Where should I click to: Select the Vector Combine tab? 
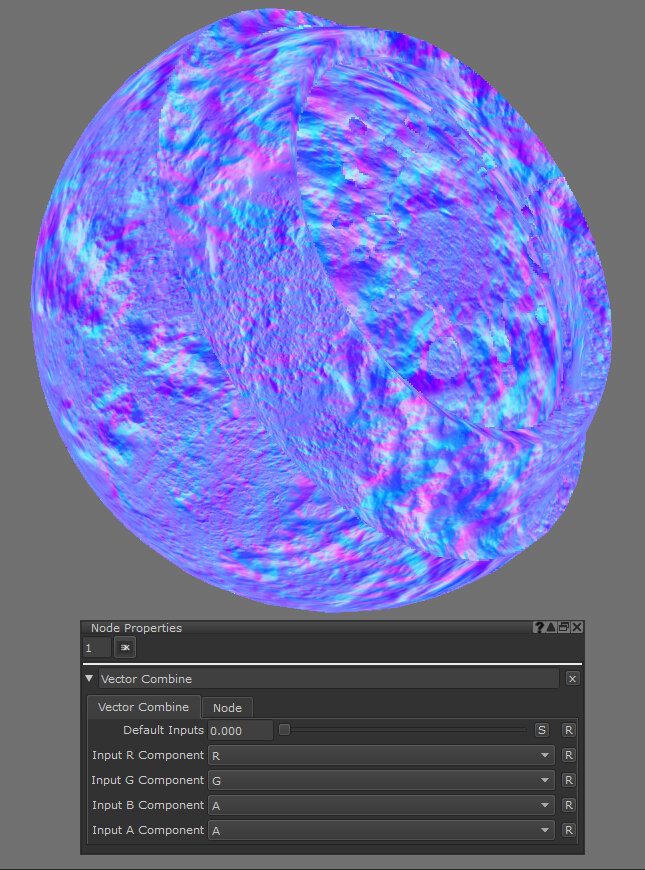pos(143,707)
